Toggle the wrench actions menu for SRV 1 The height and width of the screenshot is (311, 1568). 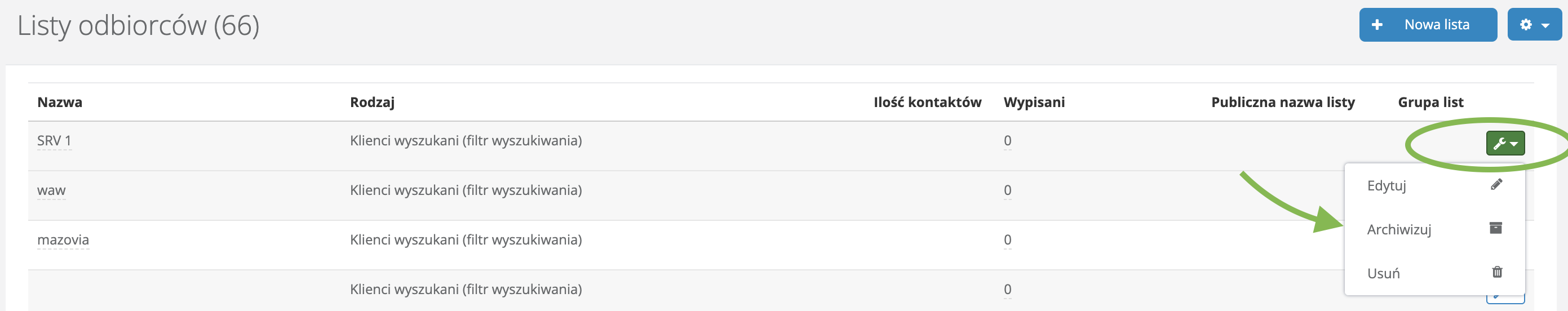(x=1505, y=144)
